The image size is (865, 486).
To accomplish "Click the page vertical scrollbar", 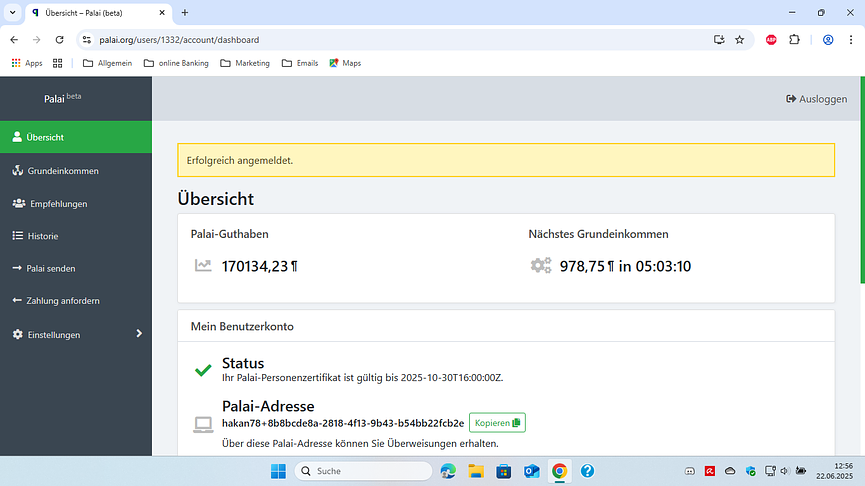I will [x=862, y=180].
